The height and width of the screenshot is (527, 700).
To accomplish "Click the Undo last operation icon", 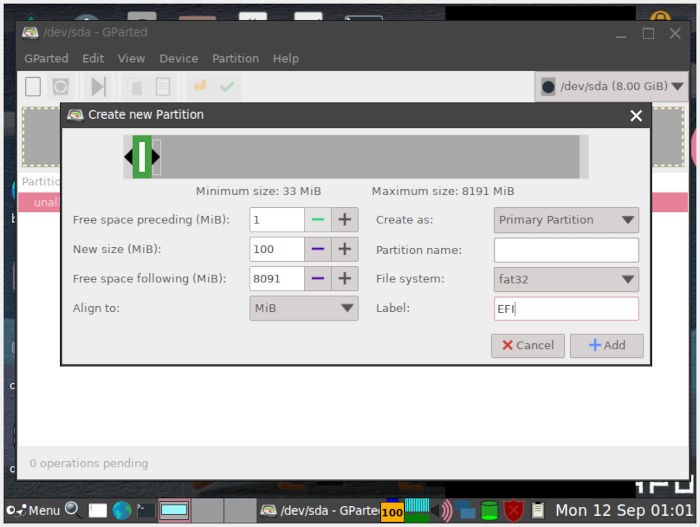I will [x=200, y=85].
